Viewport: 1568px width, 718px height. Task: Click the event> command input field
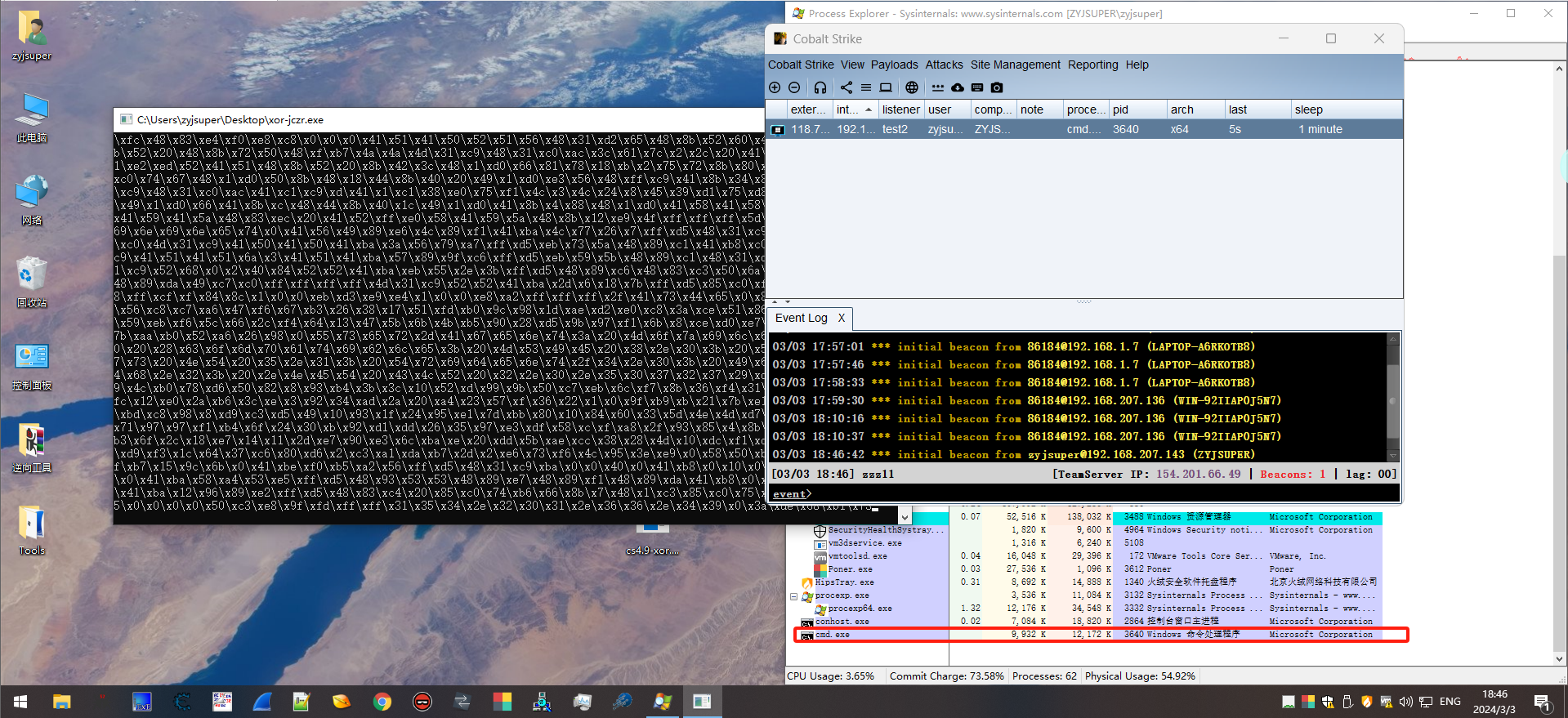pyautogui.click(x=1084, y=494)
